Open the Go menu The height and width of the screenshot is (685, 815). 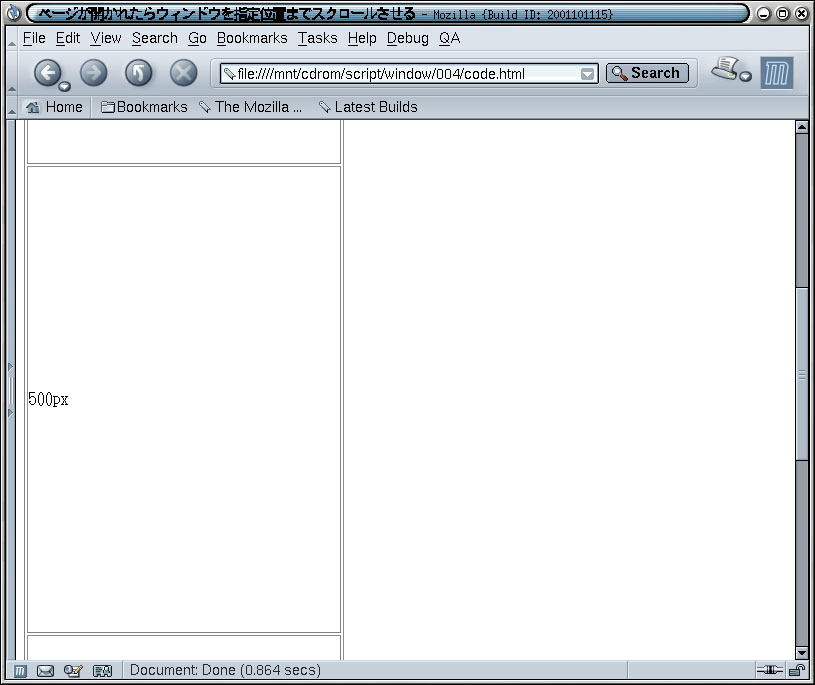197,38
